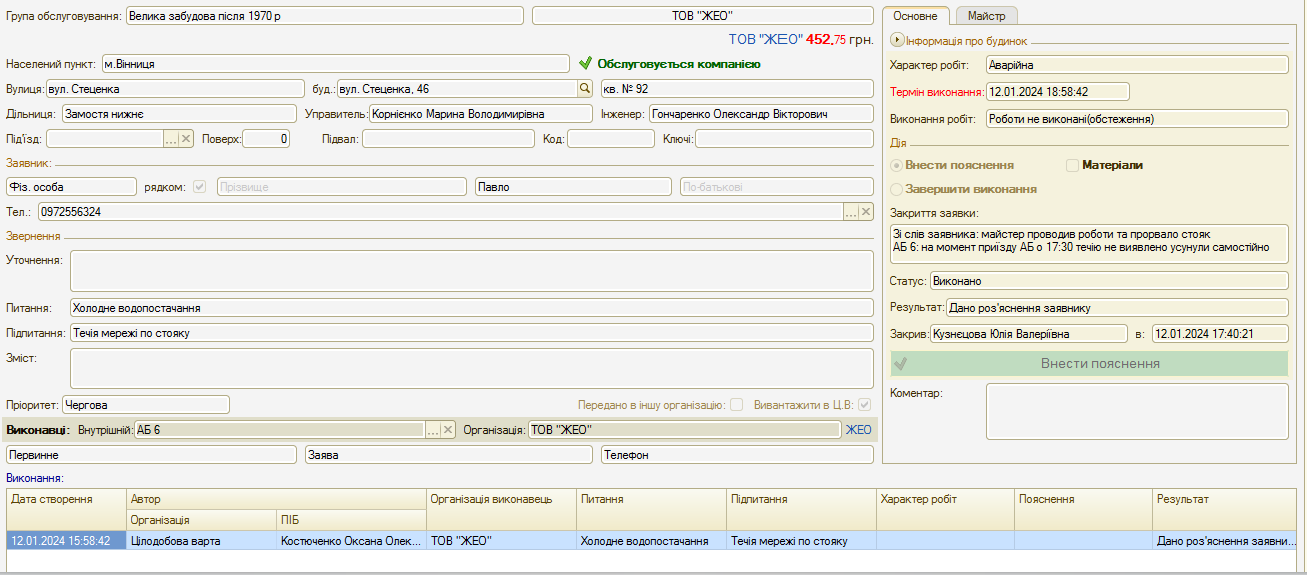Image resolution: width=1307 pixels, height=575 pixels.
Task: Clear the Під'їзд field with X button
Action: click(x=186, y=139)
